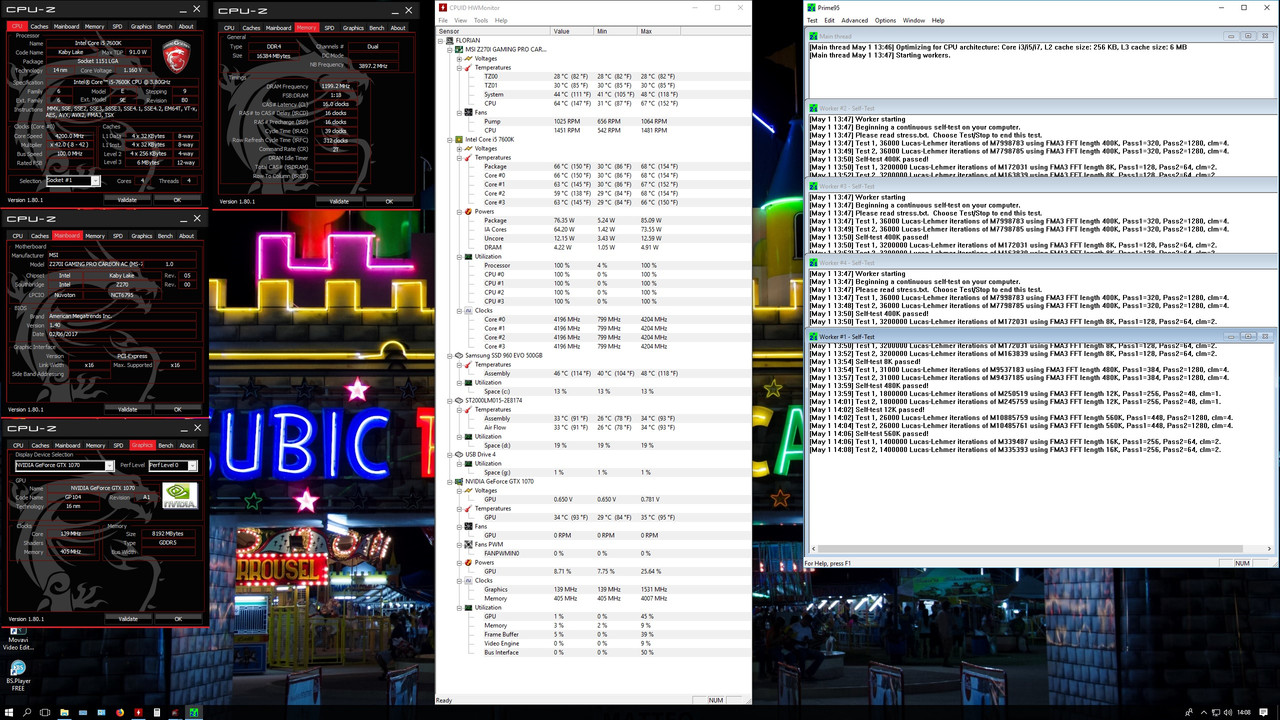Click the Max column header in HWMonitor
Screen dimensions: 1280x720
pyautogui.click(x=658, y=31)
